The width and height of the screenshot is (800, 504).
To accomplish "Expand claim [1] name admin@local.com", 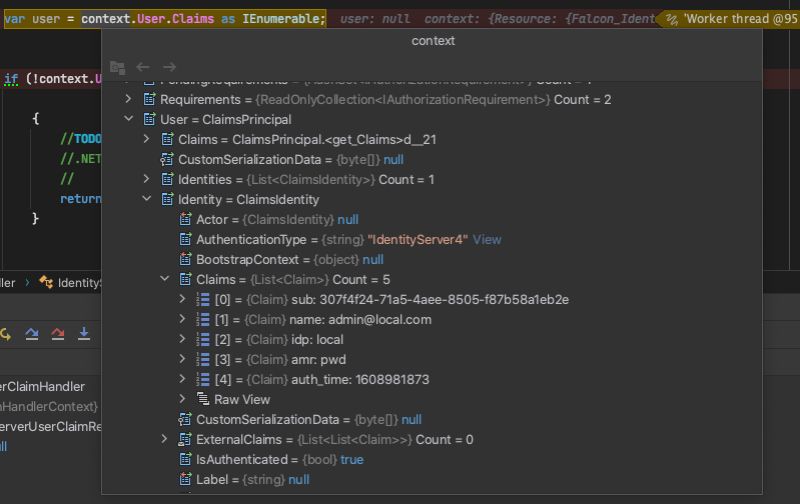I will pos(183,319).
